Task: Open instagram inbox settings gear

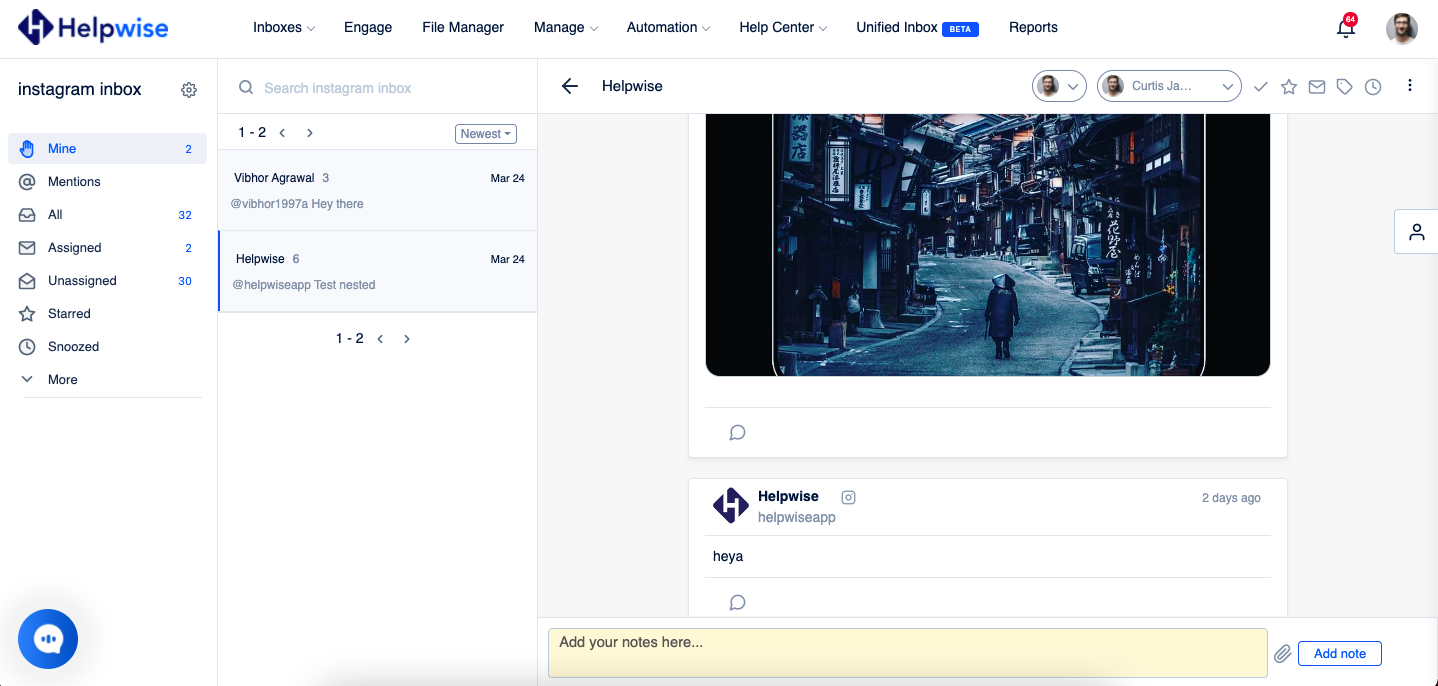Action: [x=188, y=89]
